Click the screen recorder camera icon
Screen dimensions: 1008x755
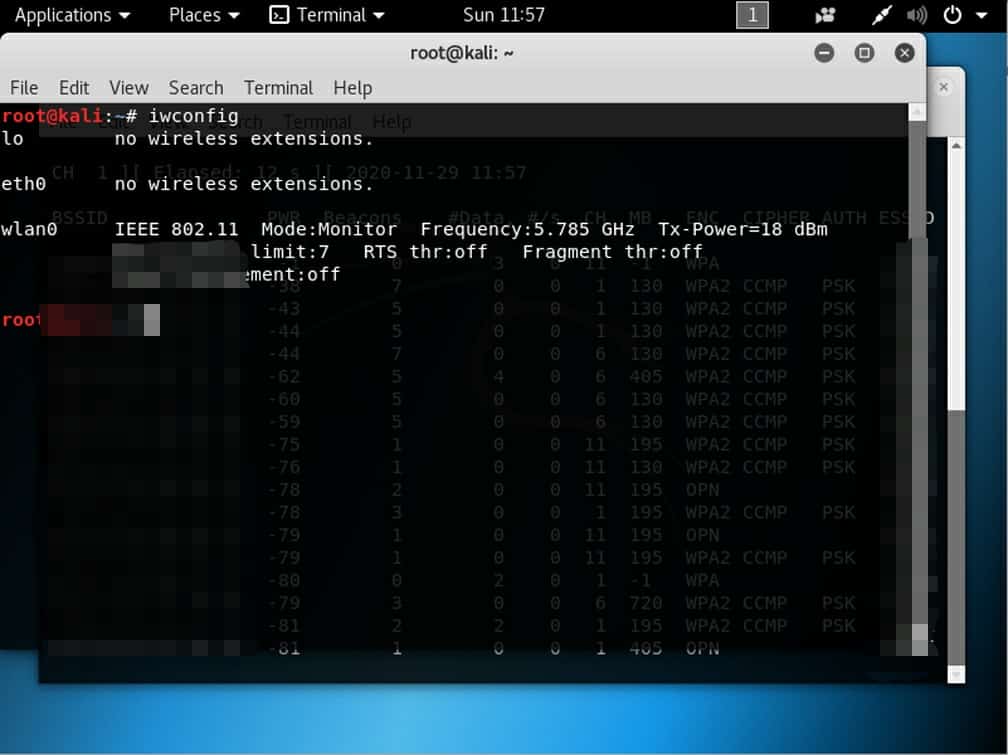[826, 15]
